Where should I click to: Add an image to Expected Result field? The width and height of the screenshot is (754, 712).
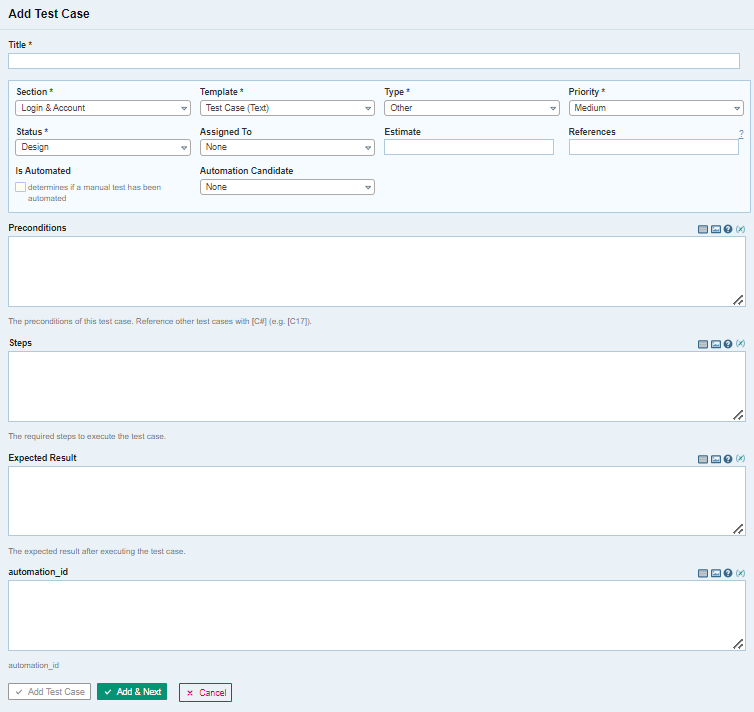tap(715, 459)
